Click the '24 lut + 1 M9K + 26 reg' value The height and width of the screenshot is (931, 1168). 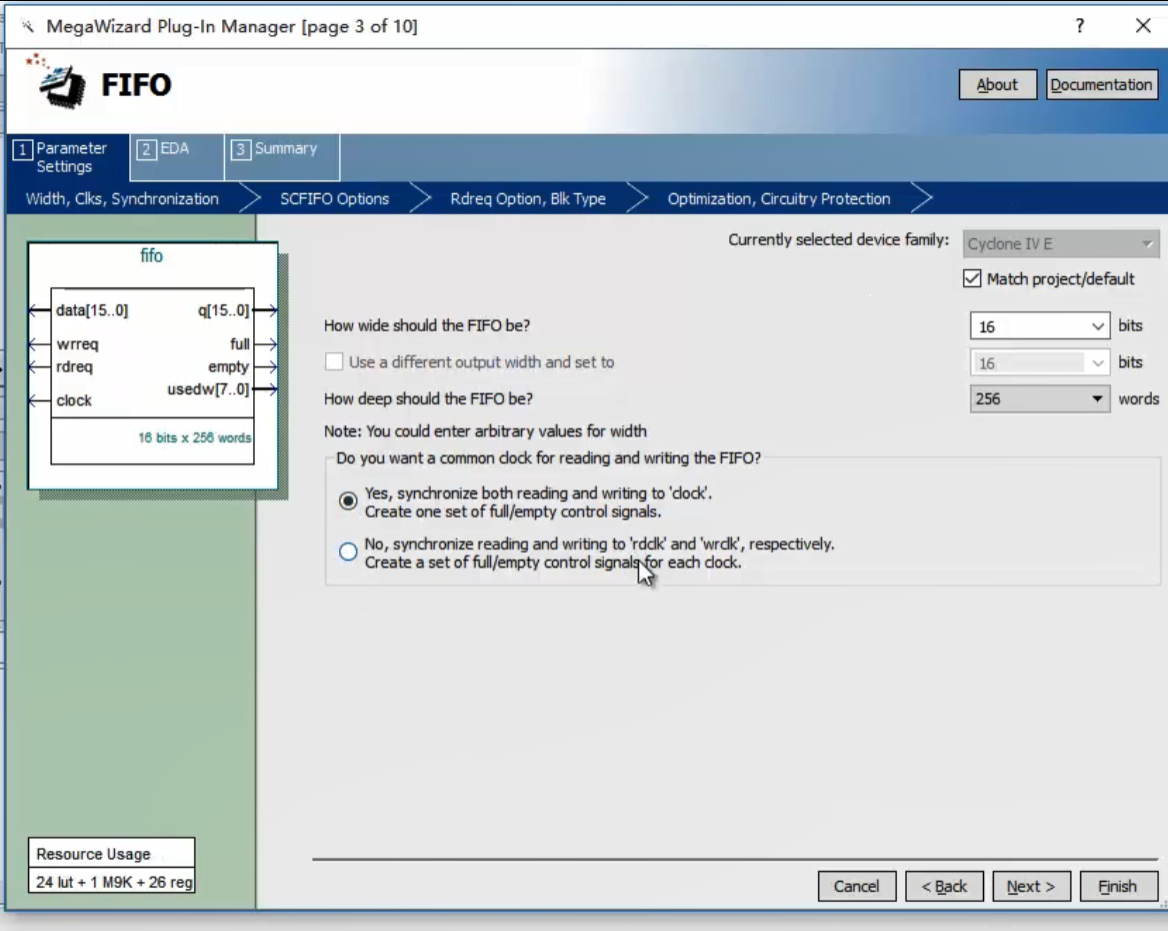tap(114, 883)
